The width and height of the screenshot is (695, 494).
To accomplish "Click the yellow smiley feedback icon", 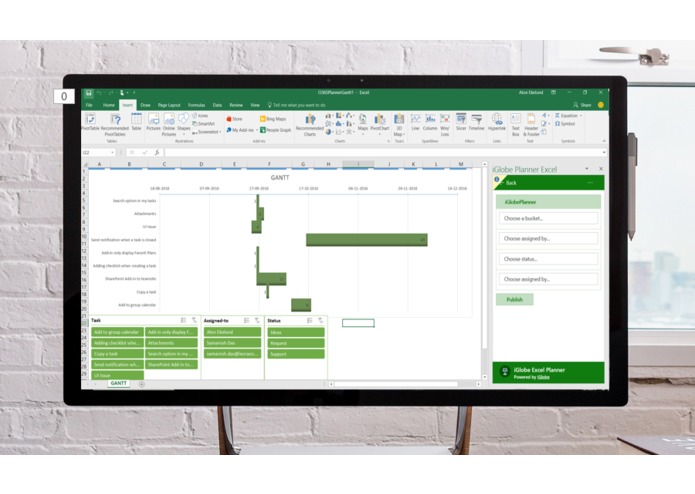I will click(x=601, y=105).
